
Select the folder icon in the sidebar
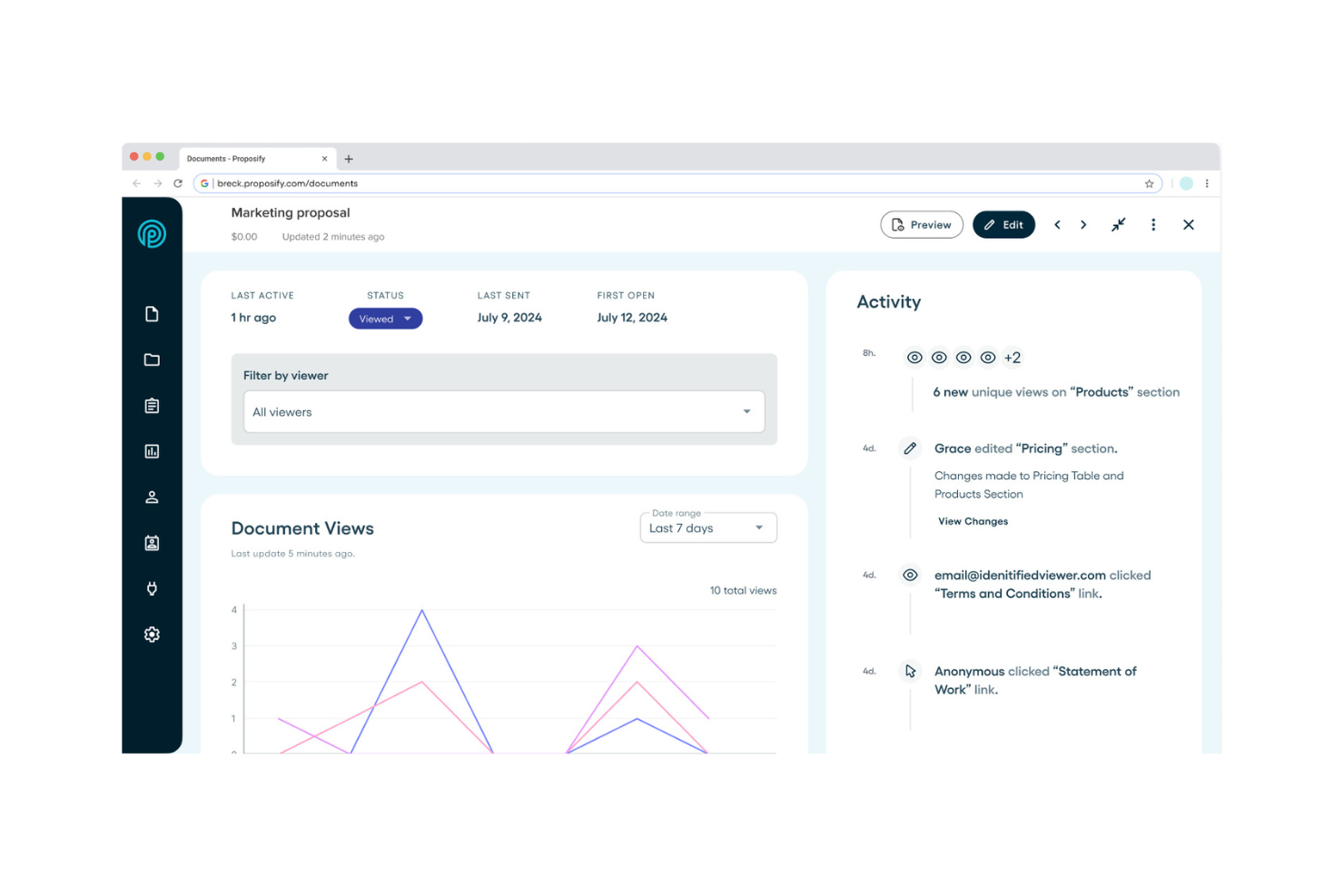point(152,359)
